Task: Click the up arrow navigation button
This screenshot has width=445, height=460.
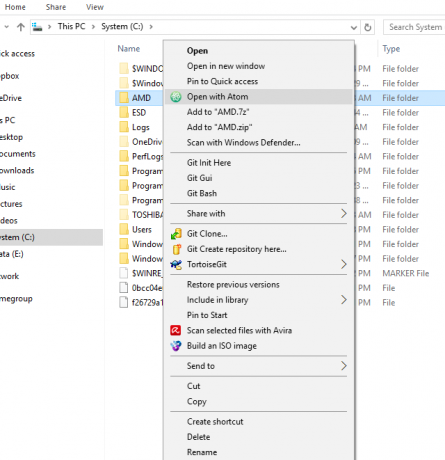Action: click(x=21, y=27)
